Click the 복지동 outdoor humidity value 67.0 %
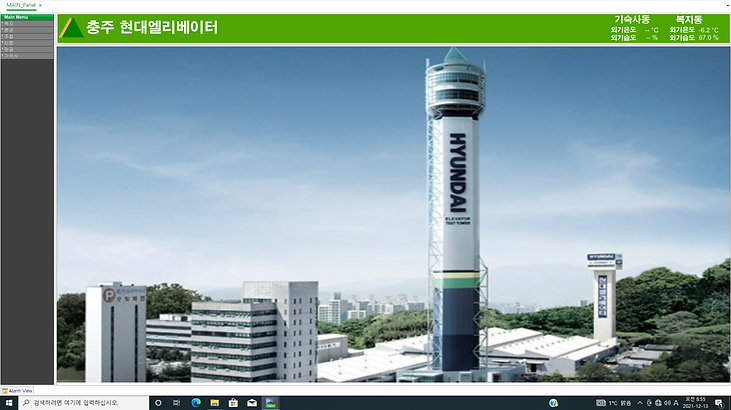The width and height of the screenshot is (731, 410). point(709,38)
